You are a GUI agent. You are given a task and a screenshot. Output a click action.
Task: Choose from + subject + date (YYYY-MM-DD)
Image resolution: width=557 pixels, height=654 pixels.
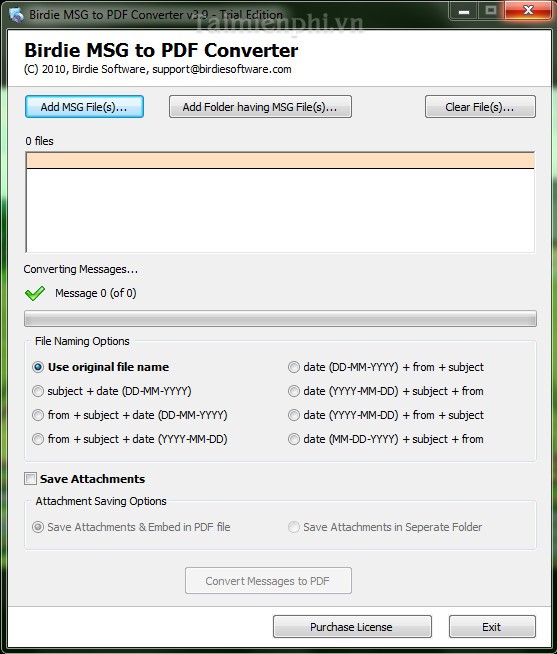(x=130, y=439)
